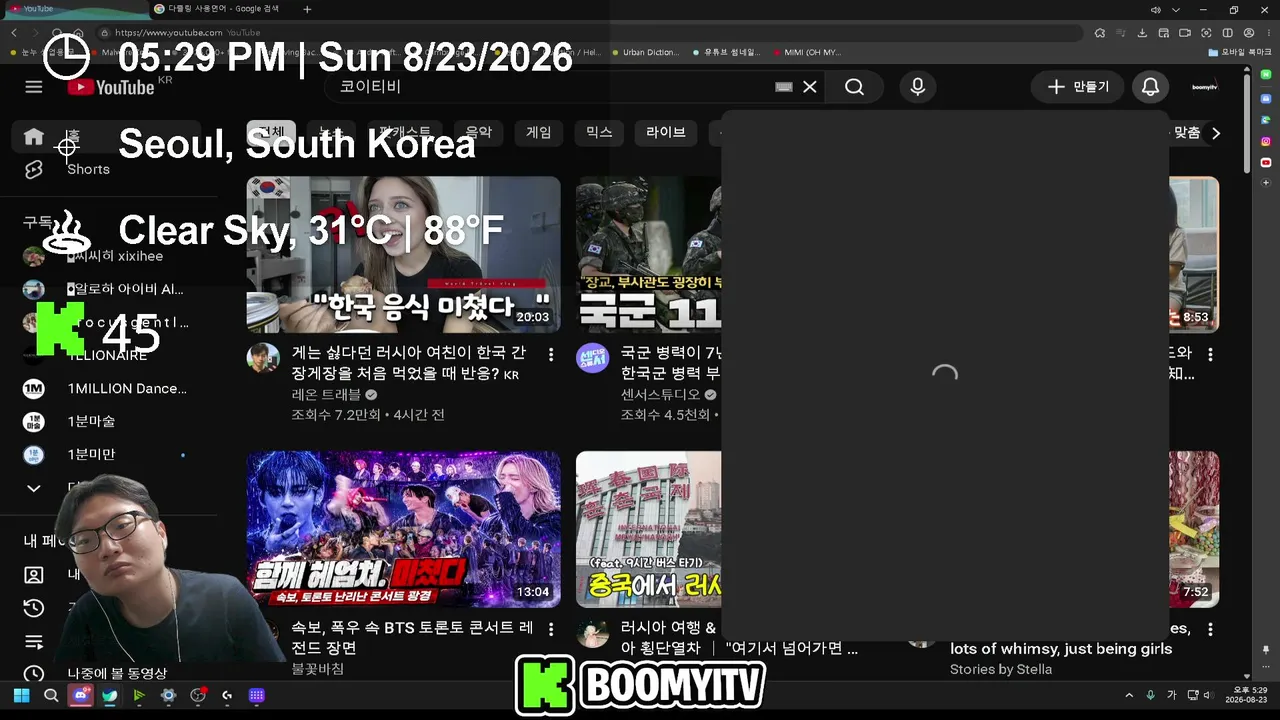Start voice search with the microphone
1280x720 pixels.
click(x=918, y=87)
